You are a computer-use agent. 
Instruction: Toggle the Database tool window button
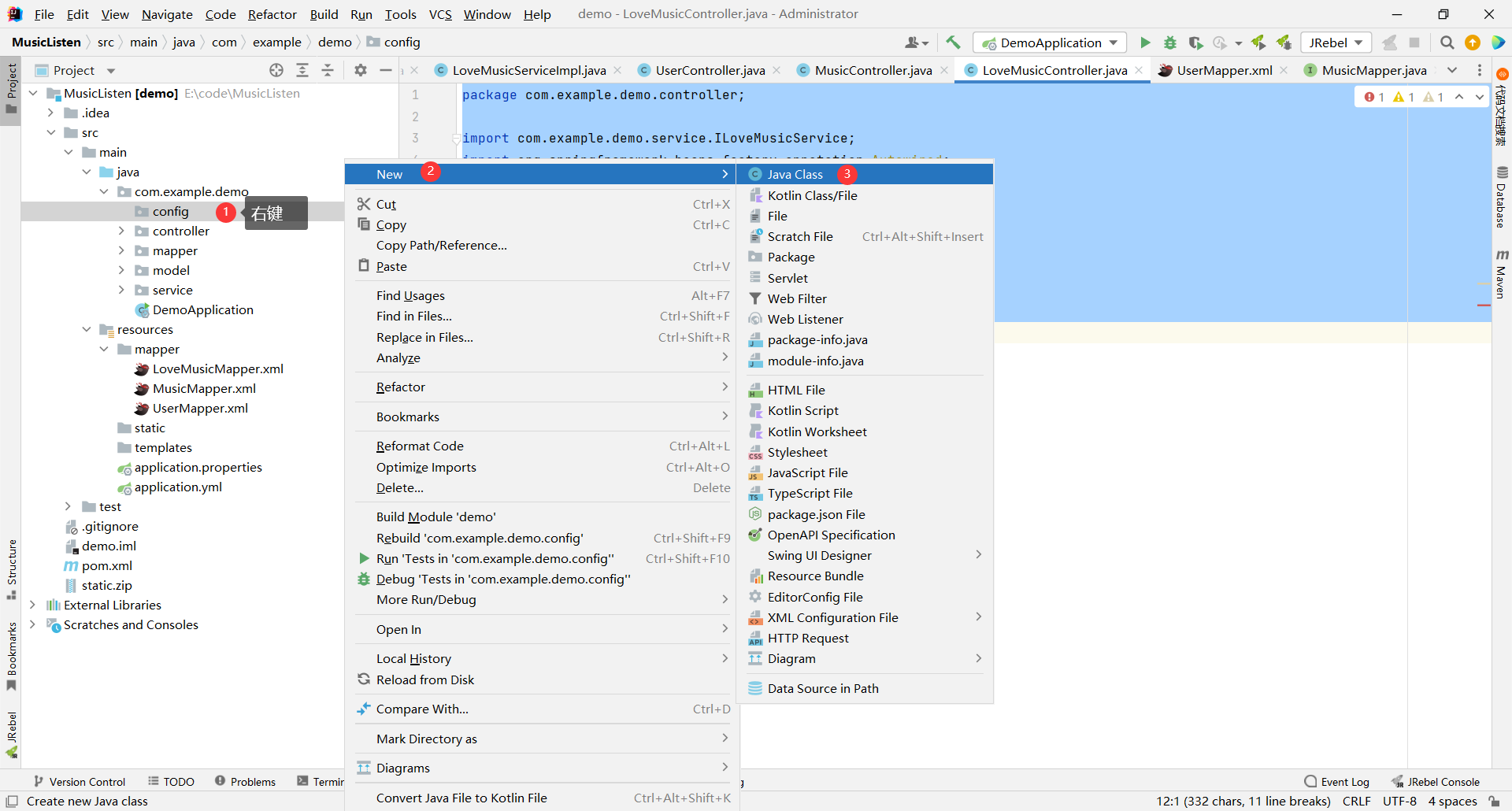1502,197
